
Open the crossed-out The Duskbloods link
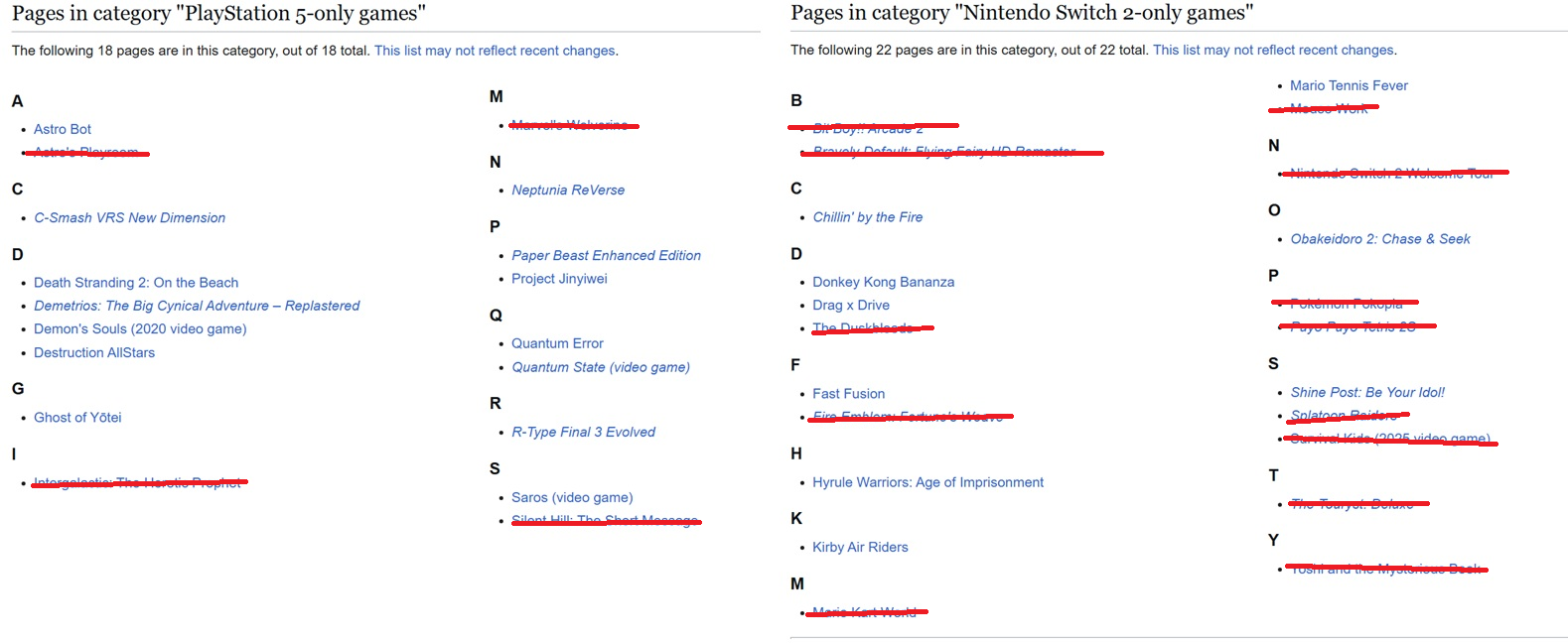[x=863, y=328]
